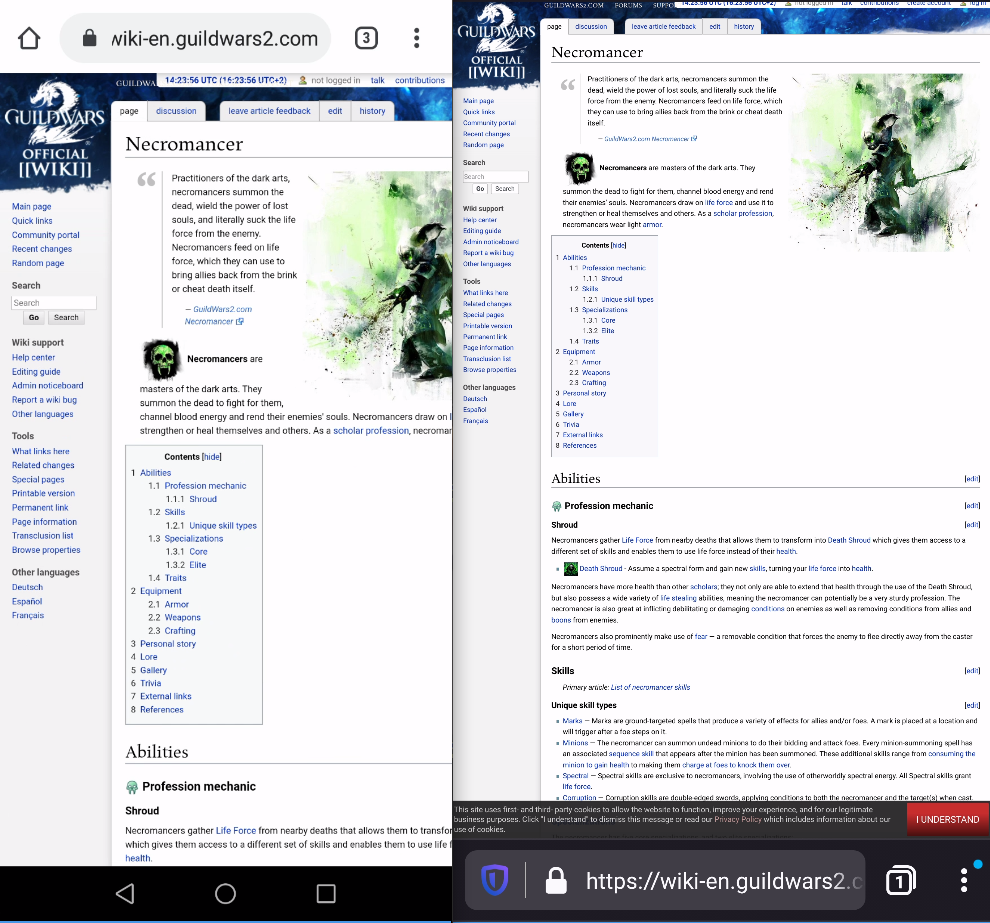Open the Chrome three-dot overflow menu

(416, 36)
